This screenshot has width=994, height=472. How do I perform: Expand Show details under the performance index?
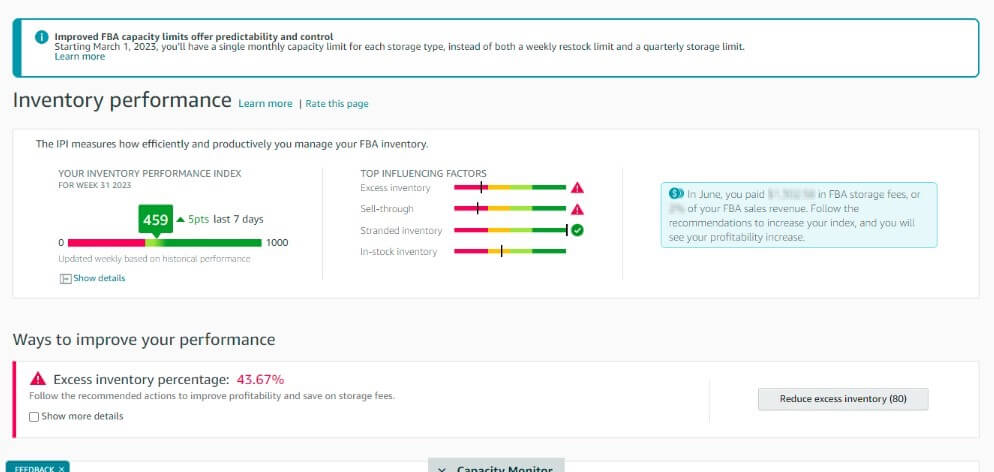(x=93, y=278)
